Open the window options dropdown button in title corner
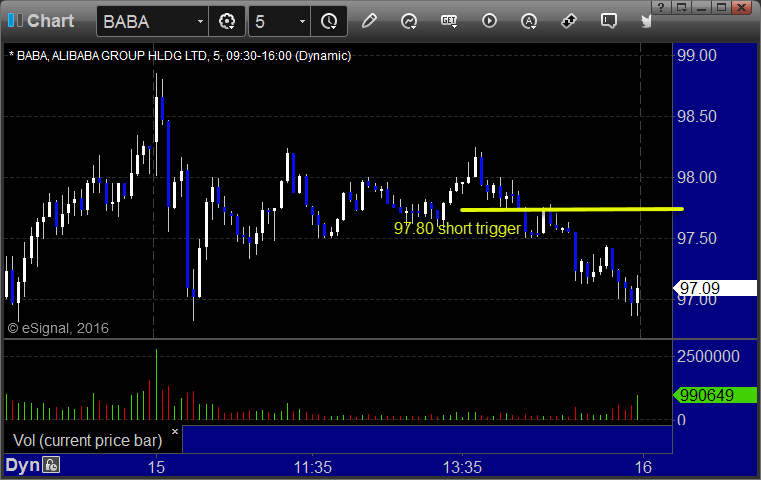The height and width of the screenshot is (480, 761). (x=681, y=7)
